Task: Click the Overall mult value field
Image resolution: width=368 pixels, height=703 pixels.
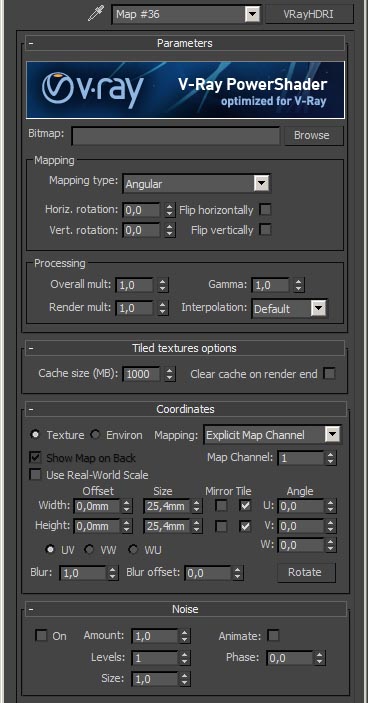Action: tap(134, 285)
